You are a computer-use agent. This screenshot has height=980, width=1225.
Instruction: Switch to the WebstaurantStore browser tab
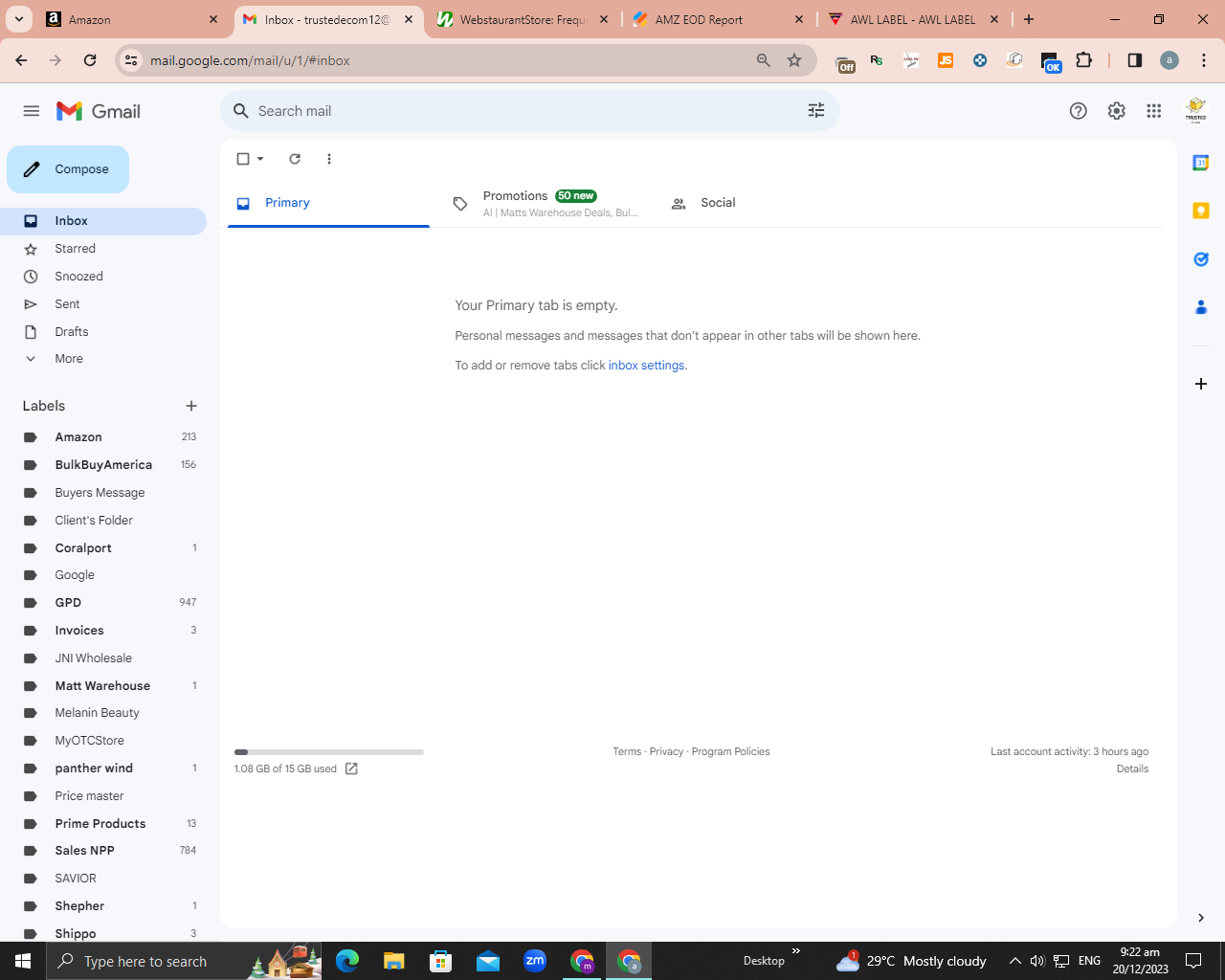point(522,19)
